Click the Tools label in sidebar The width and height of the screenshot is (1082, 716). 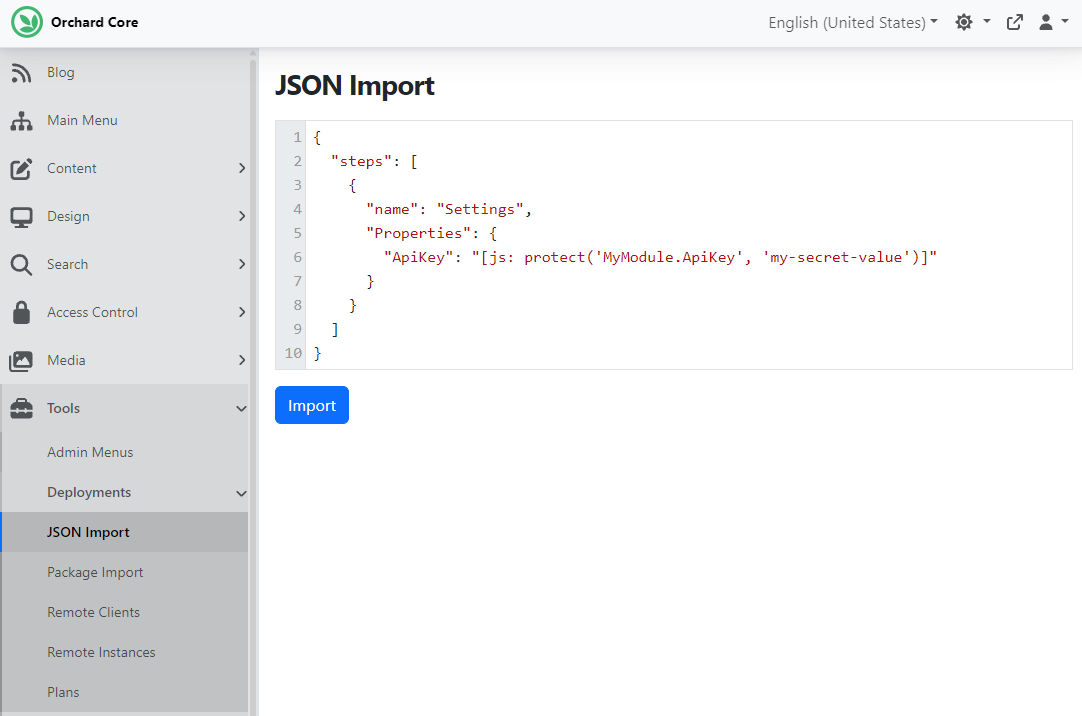pos(63,408)
